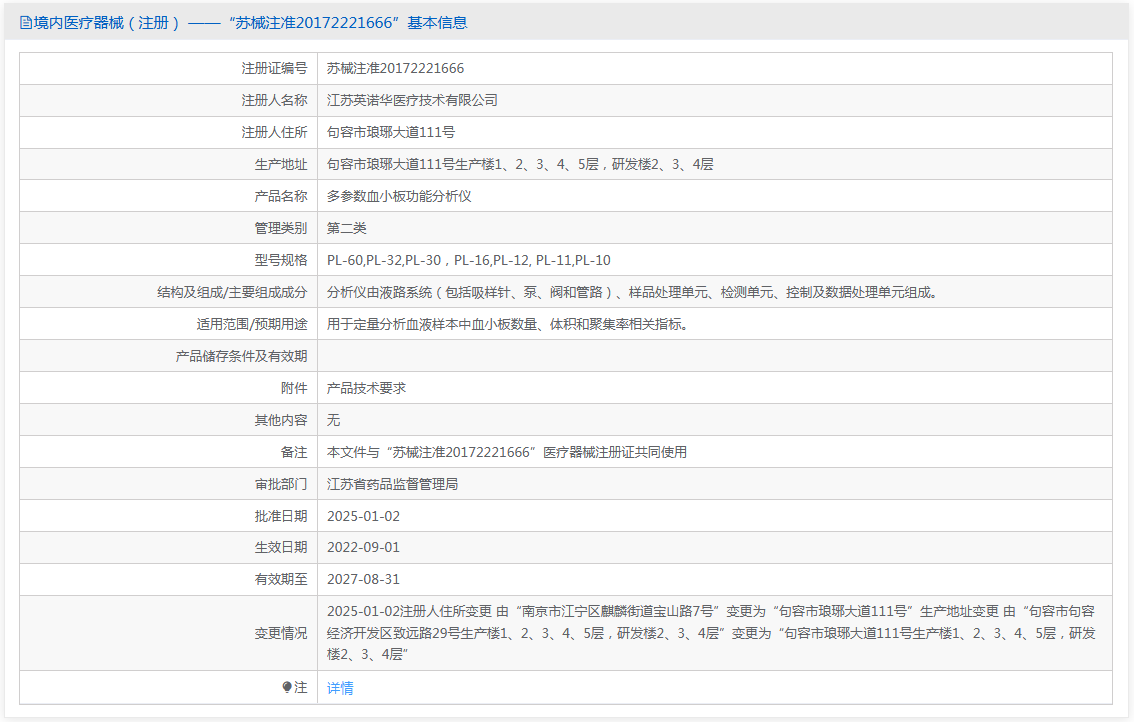Select management class 第二类

(x=346, y=228)
